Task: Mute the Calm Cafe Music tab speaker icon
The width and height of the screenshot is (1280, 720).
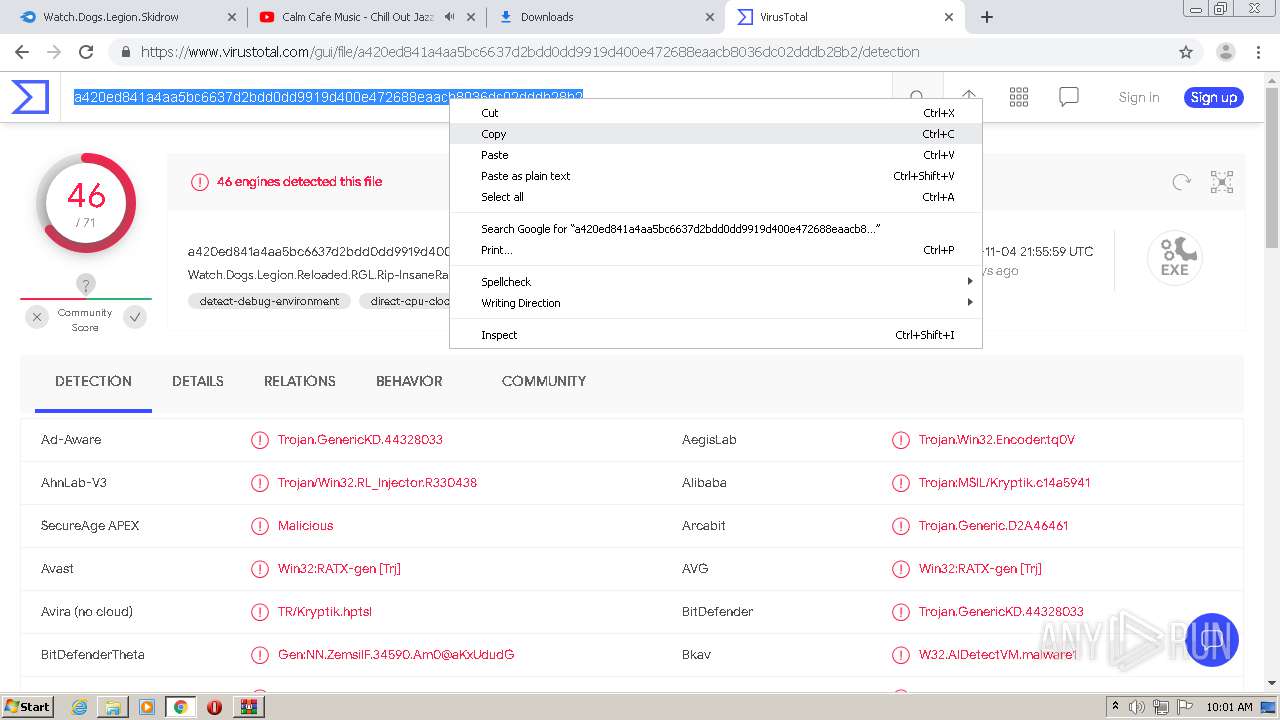Action: click(x=449, y=17)
